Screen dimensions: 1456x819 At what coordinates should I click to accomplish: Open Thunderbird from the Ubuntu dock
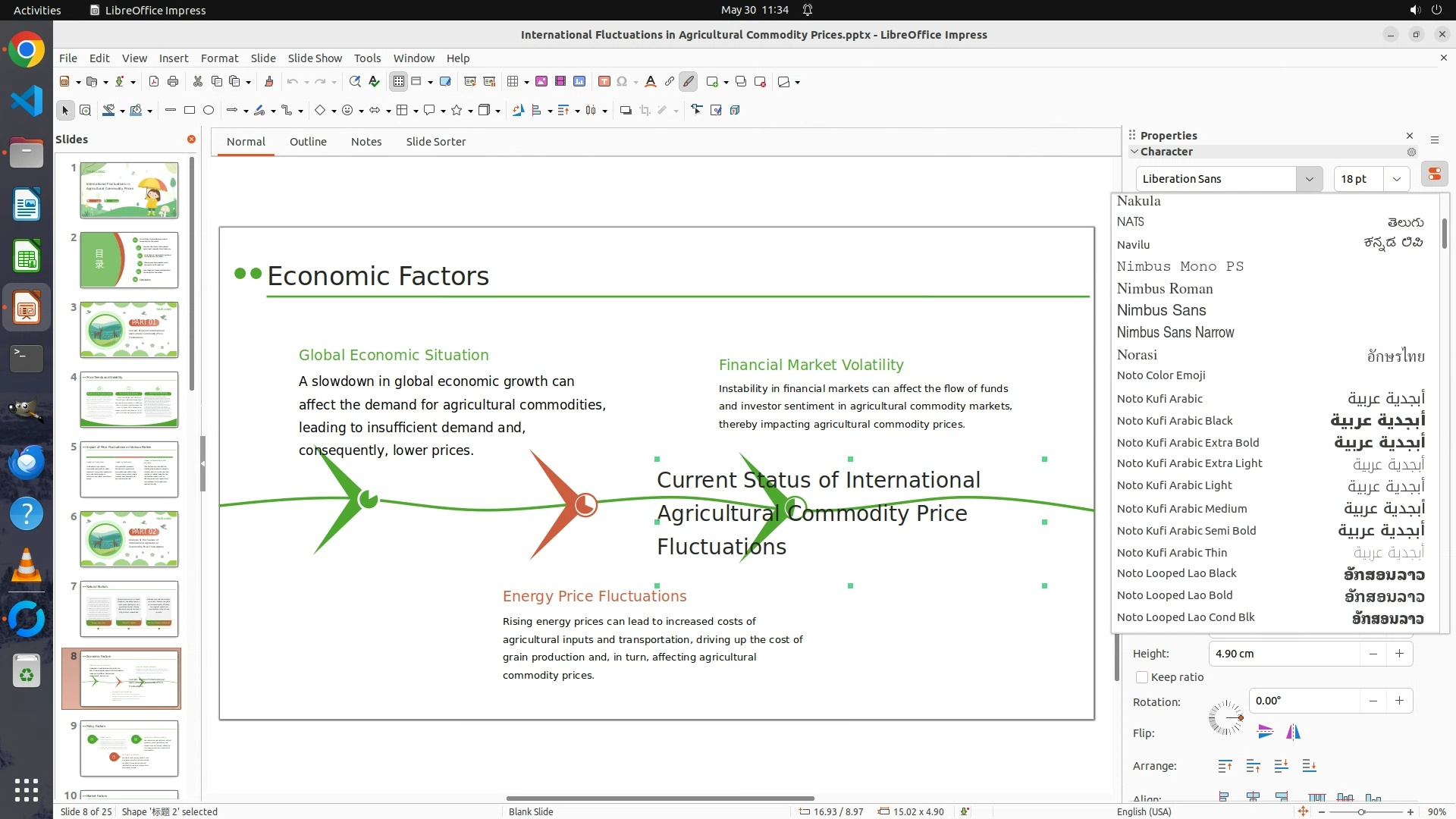click(x=27, y=462)
